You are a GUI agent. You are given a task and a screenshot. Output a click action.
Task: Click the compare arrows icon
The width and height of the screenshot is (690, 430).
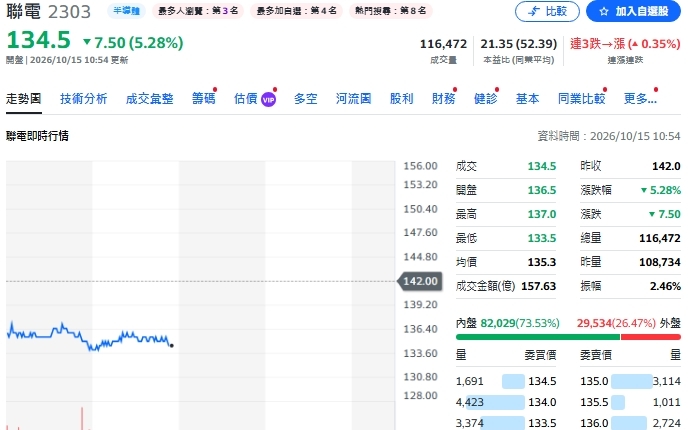click(x=534, y=11)
